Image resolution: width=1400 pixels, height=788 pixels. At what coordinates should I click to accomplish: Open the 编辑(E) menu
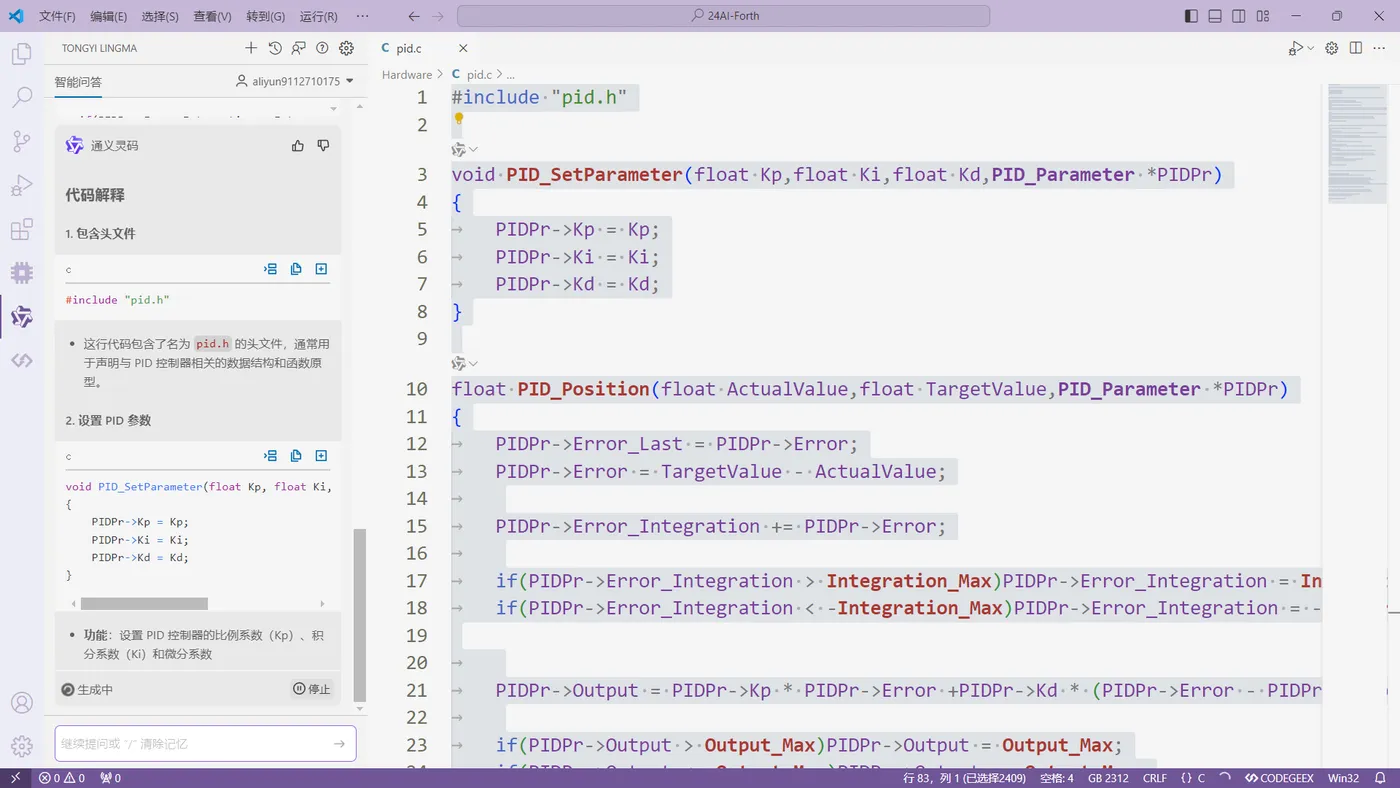pos(108,16)
